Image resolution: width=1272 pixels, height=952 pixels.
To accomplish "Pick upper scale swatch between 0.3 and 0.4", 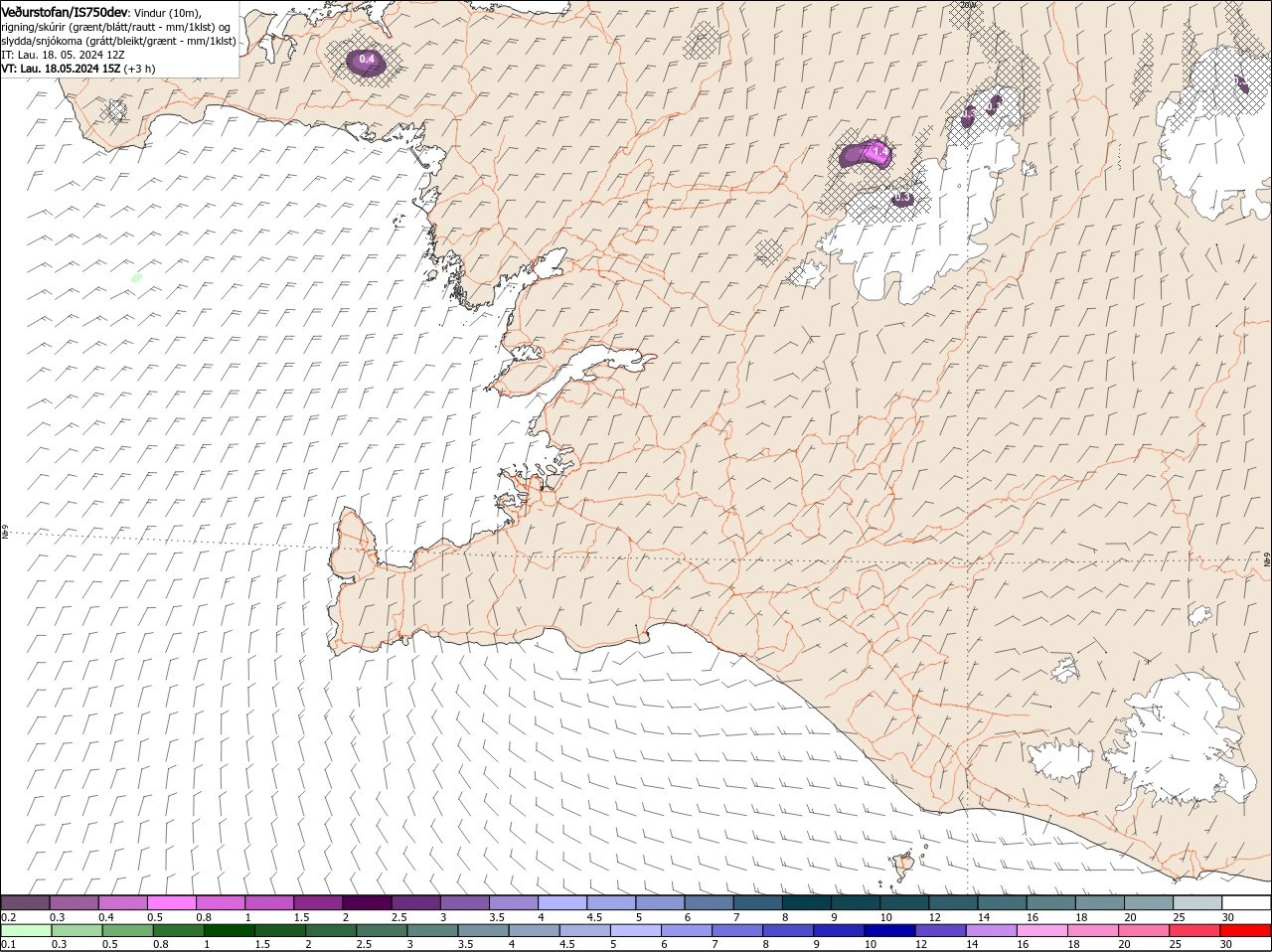I will coord(74,903).
